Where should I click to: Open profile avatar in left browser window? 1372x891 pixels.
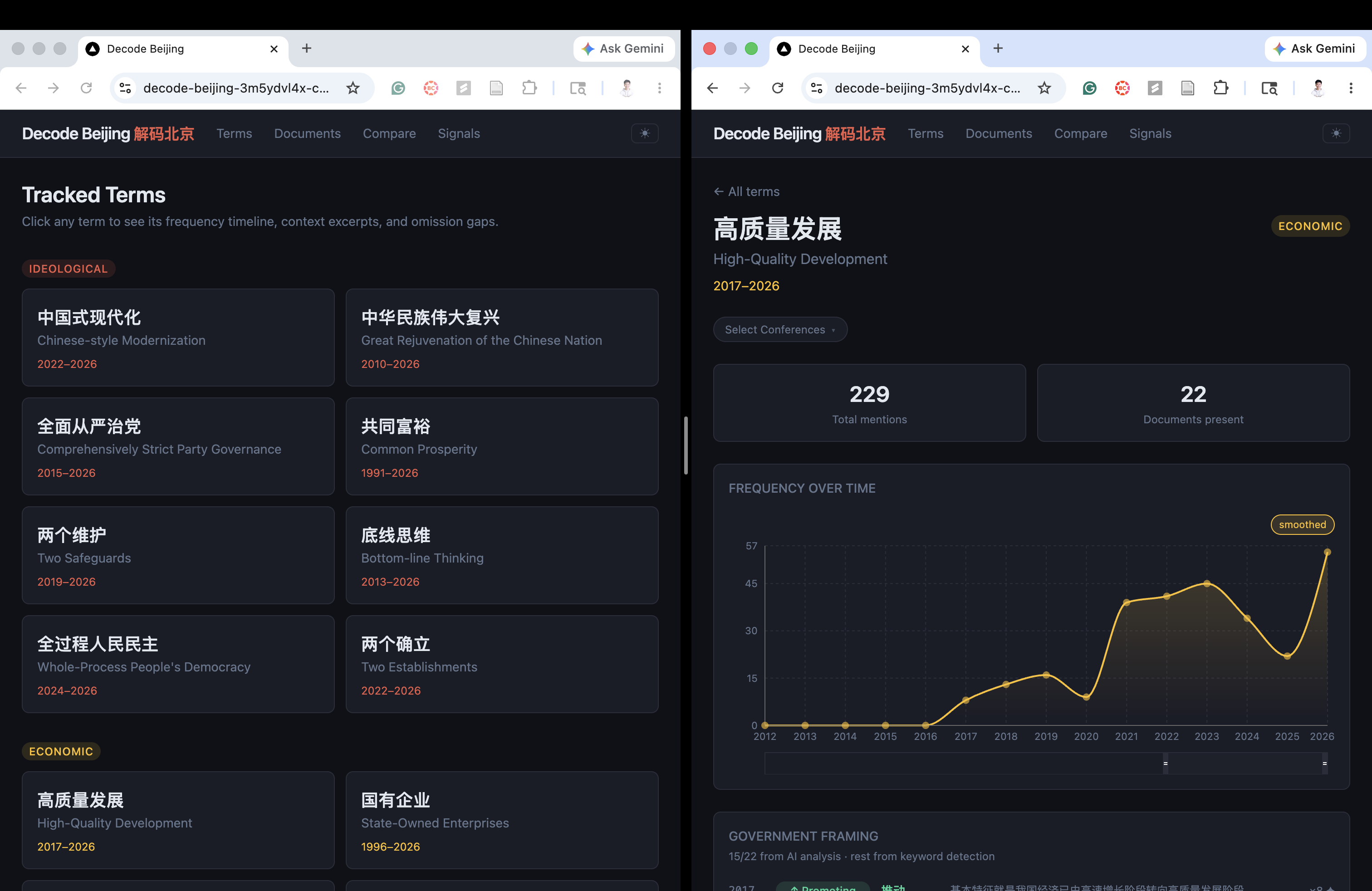[627, 88]
